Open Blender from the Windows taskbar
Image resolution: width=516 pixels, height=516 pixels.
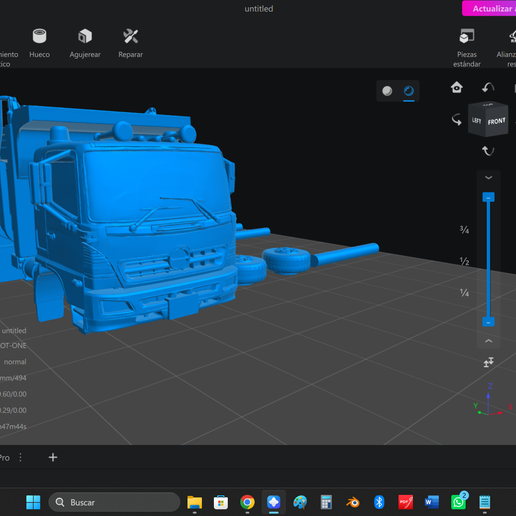tap(352, 502)
